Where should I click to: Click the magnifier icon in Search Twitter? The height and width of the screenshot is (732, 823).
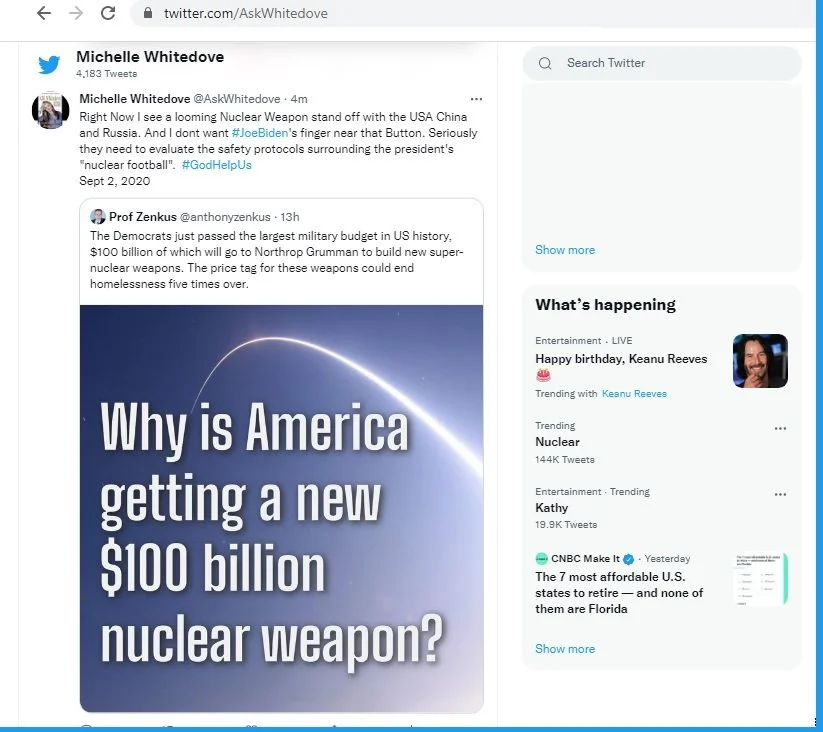pos(545,63)
